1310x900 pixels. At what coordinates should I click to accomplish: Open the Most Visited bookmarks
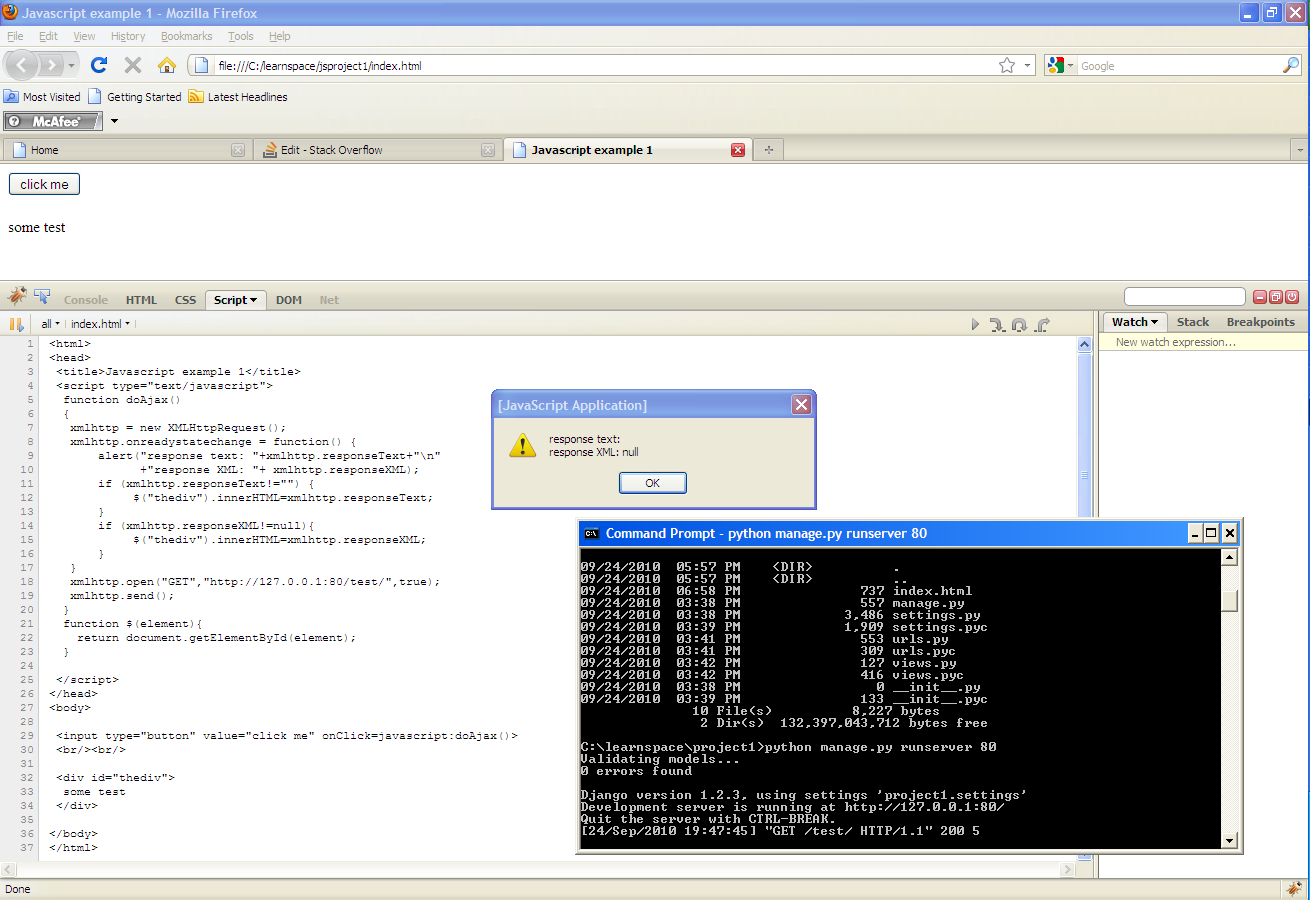42,97
